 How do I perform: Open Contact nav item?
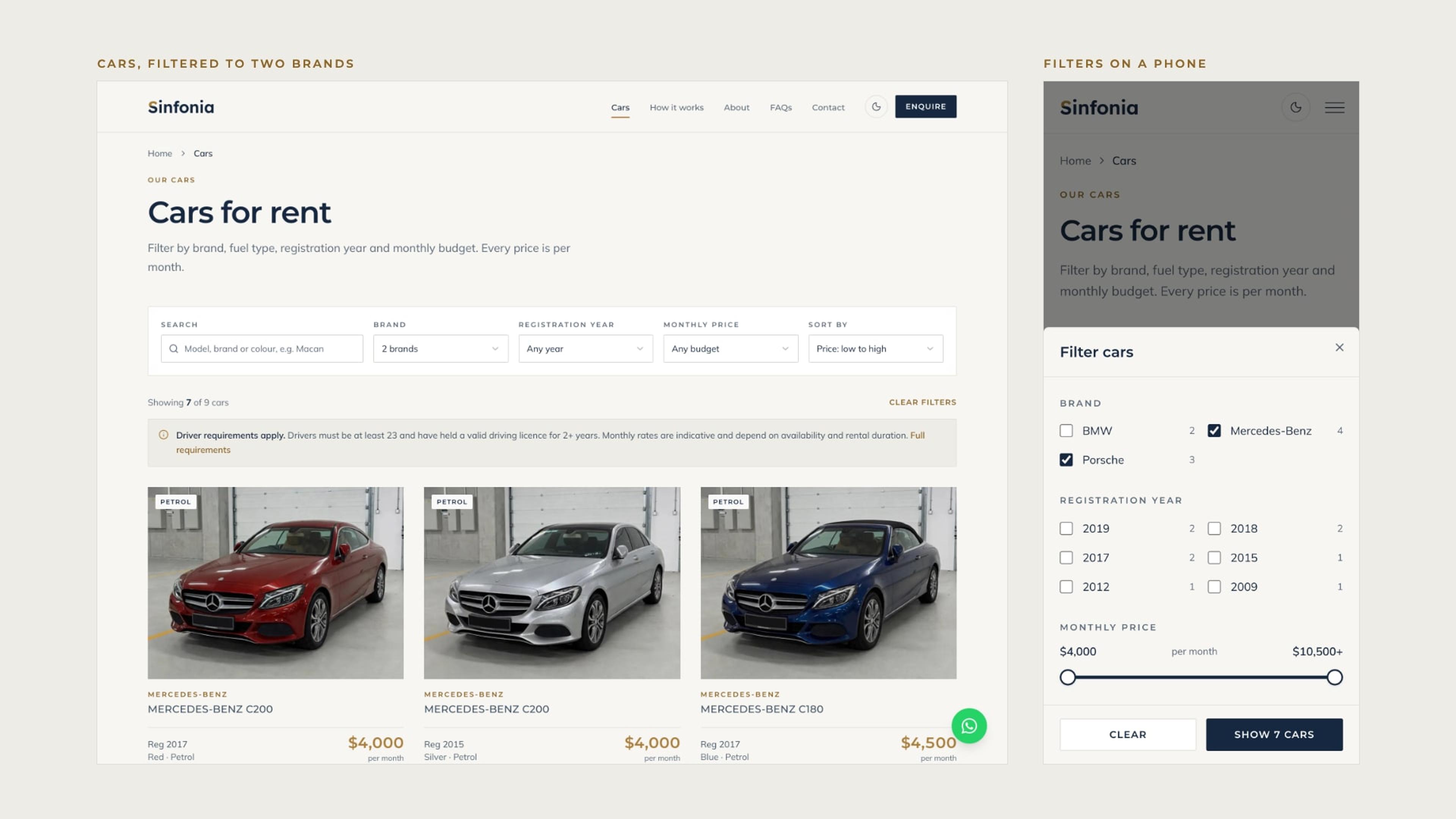pyautogui.click(x=828, y=107)
